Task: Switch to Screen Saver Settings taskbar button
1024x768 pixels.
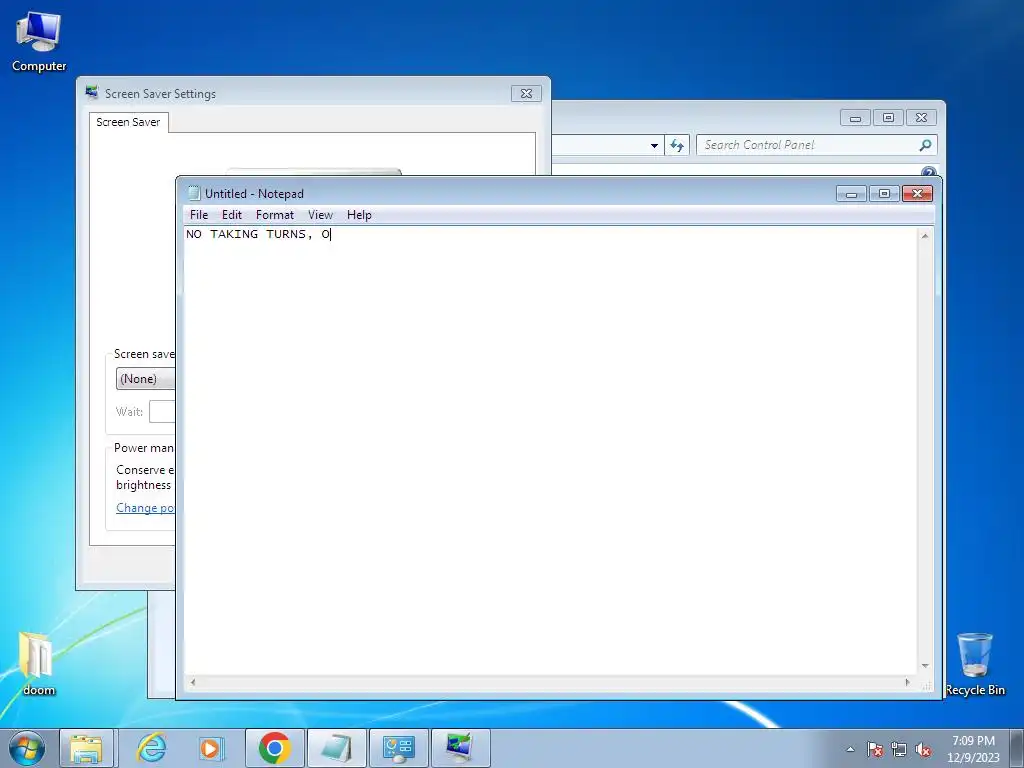Action: click(460, 748)
